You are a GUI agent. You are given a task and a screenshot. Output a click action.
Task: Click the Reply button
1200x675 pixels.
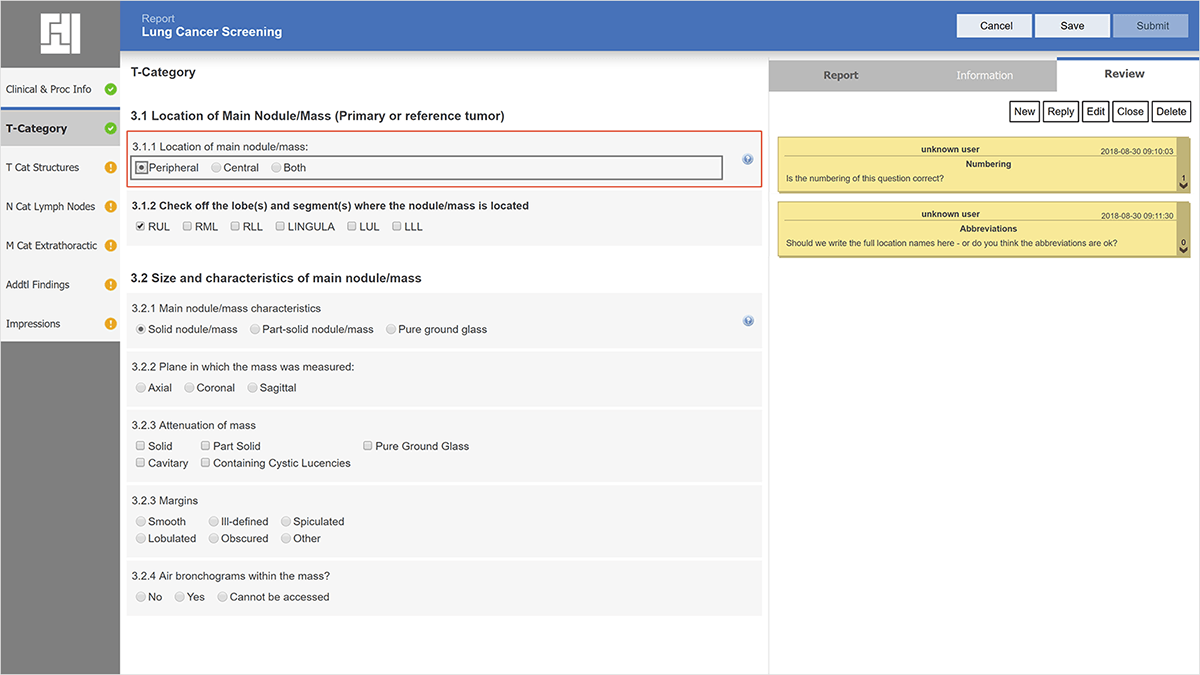(1061, 111)
